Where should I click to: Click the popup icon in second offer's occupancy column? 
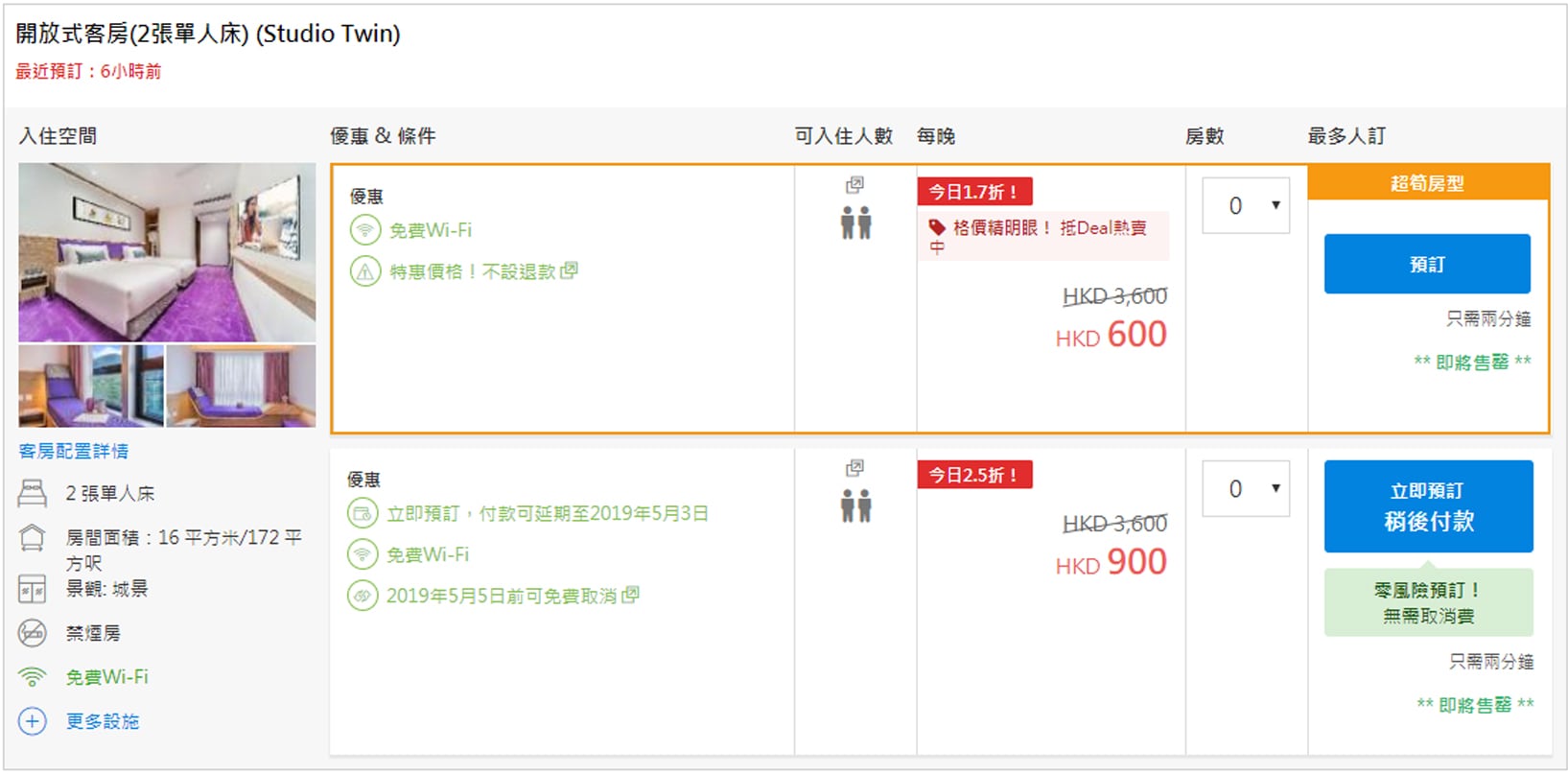(x=854, y=468)
